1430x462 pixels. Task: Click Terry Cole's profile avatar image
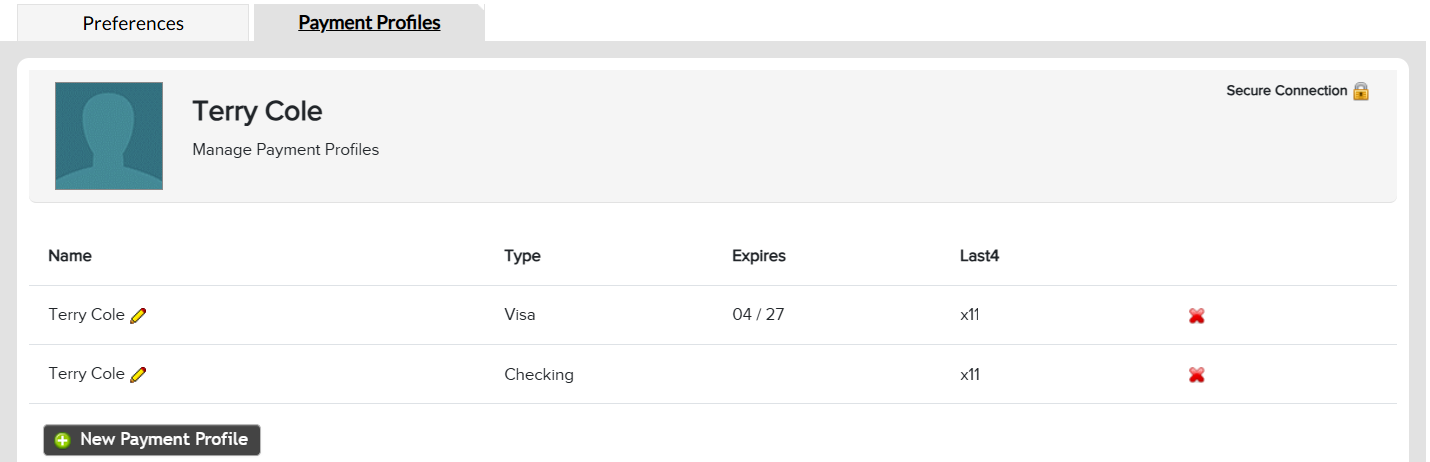point(109,136)
